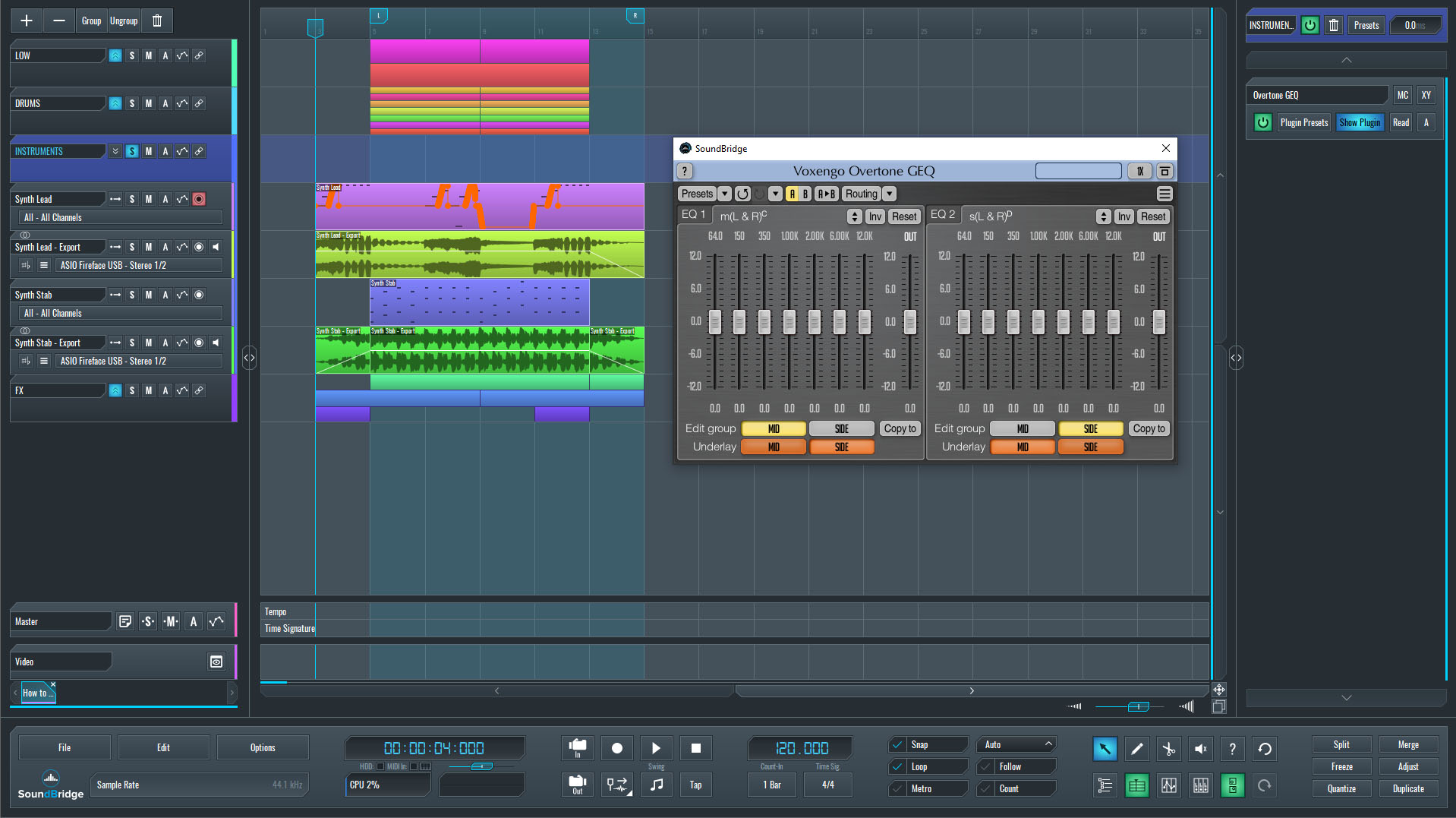Click the record button in the transport
Viewport: 1456px width, 818px height.
pyautogui.click(x=617, y=748)
